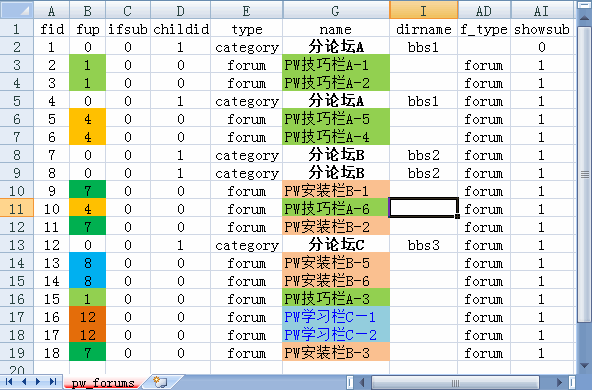Go to first sheet navigation arrow
Viewport: 592px width, 390px height.
pyautogui.click(x=9, y=382)
